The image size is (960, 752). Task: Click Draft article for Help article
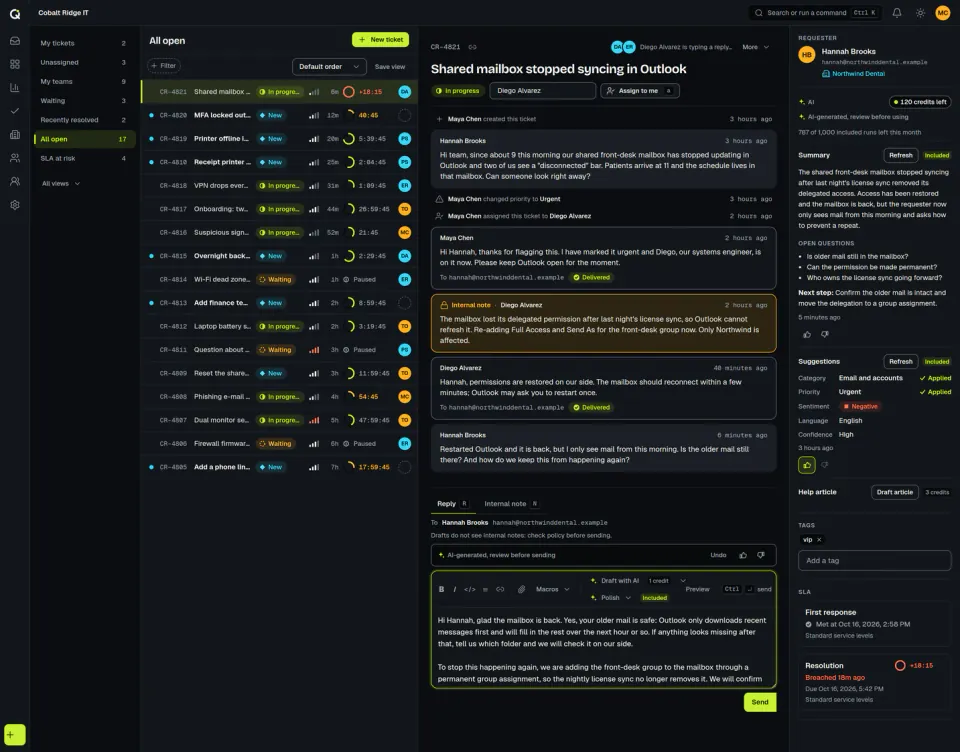pos(894,492)
